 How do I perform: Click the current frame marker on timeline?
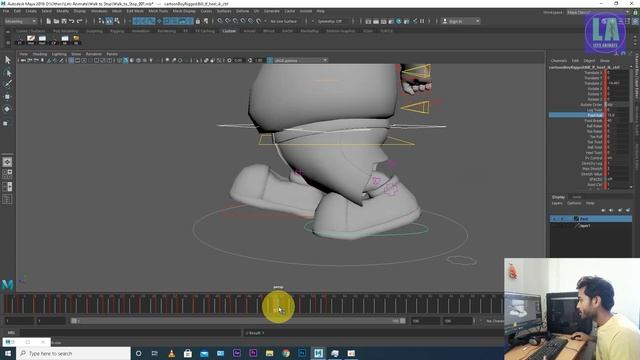(278, 305)
